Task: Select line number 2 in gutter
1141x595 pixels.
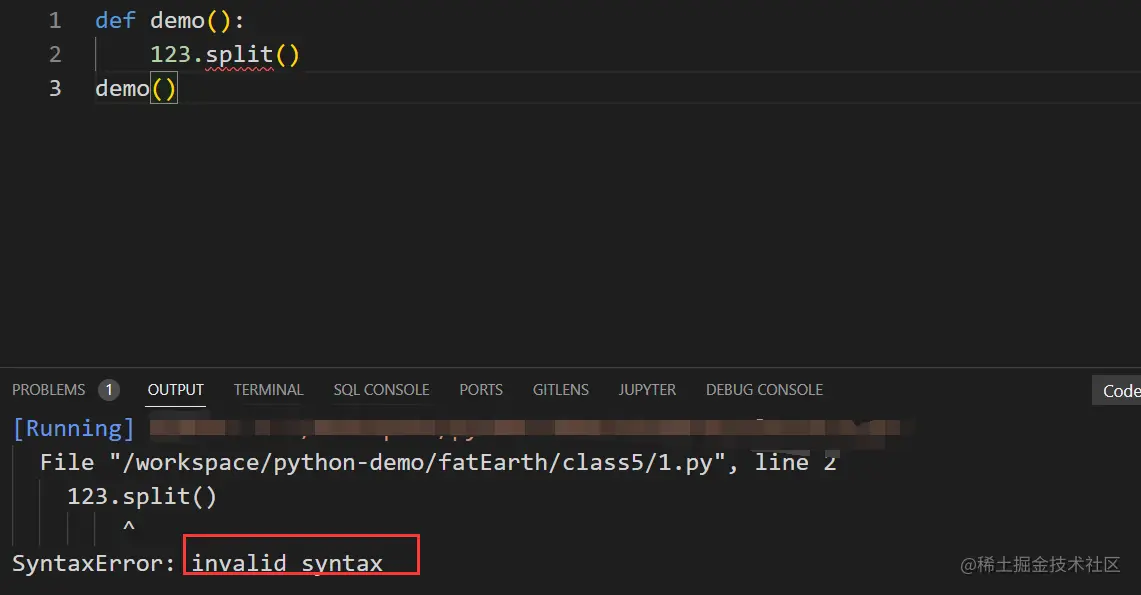Action: (x=55, y=55)
